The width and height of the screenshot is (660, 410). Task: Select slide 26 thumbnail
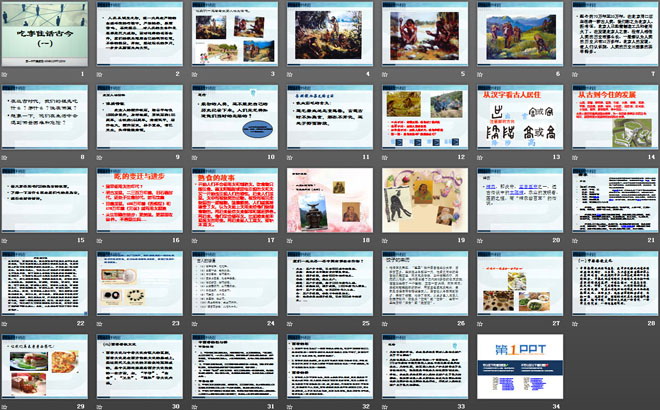(425, 283)
